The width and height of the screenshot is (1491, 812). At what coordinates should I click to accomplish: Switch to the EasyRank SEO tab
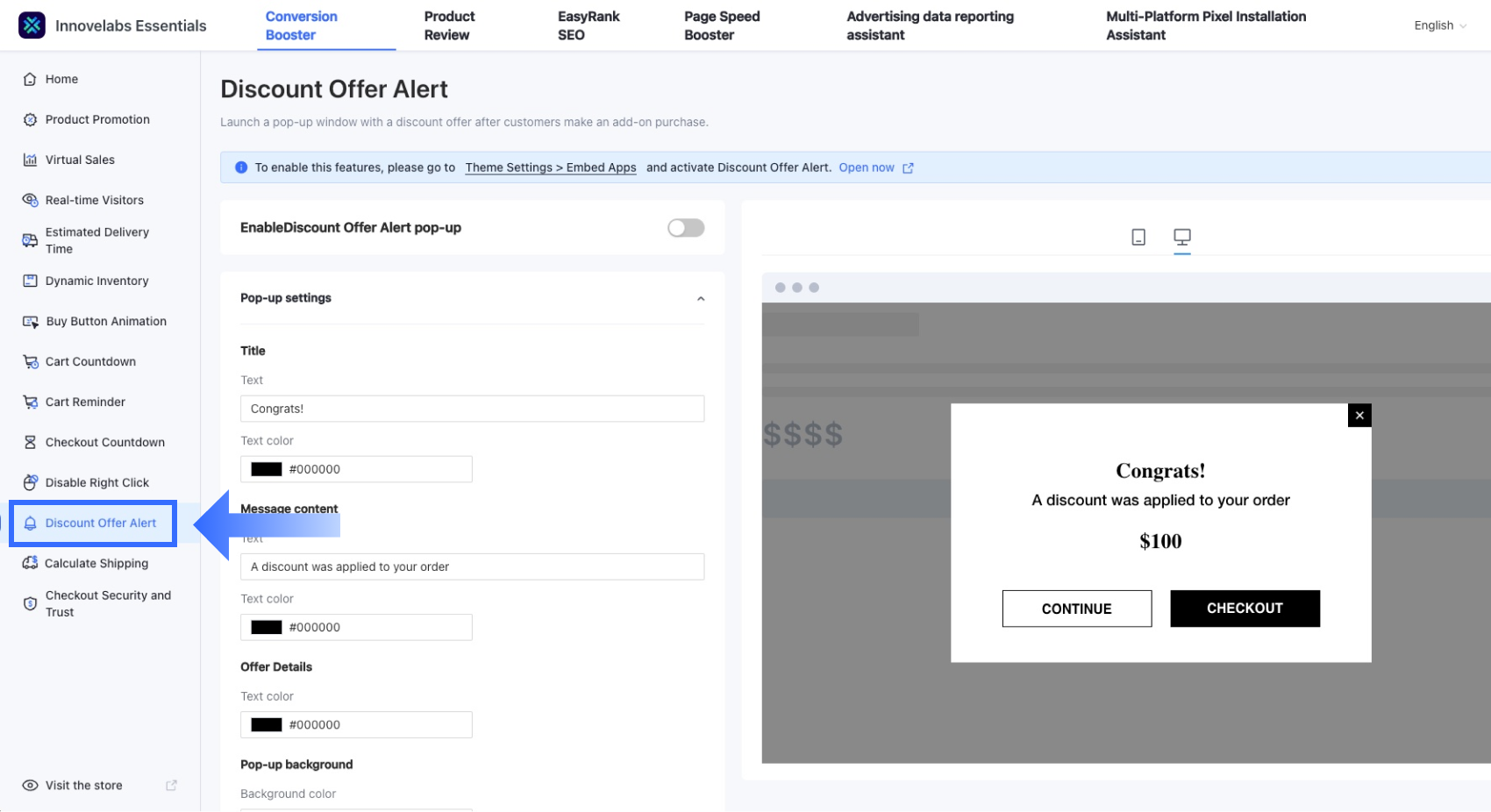(x=588, y=25)
